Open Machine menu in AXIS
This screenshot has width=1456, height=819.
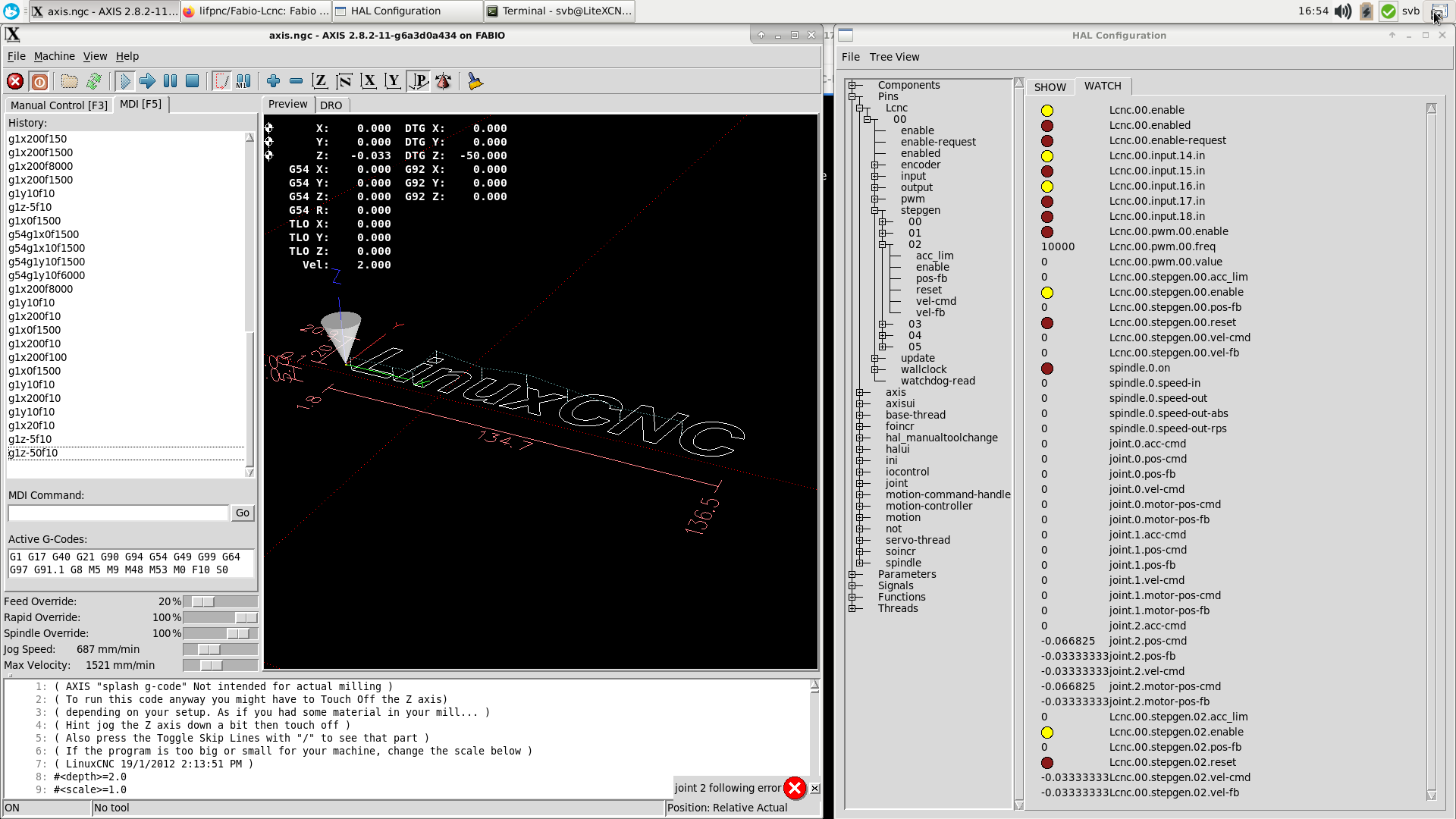(55, 56)
